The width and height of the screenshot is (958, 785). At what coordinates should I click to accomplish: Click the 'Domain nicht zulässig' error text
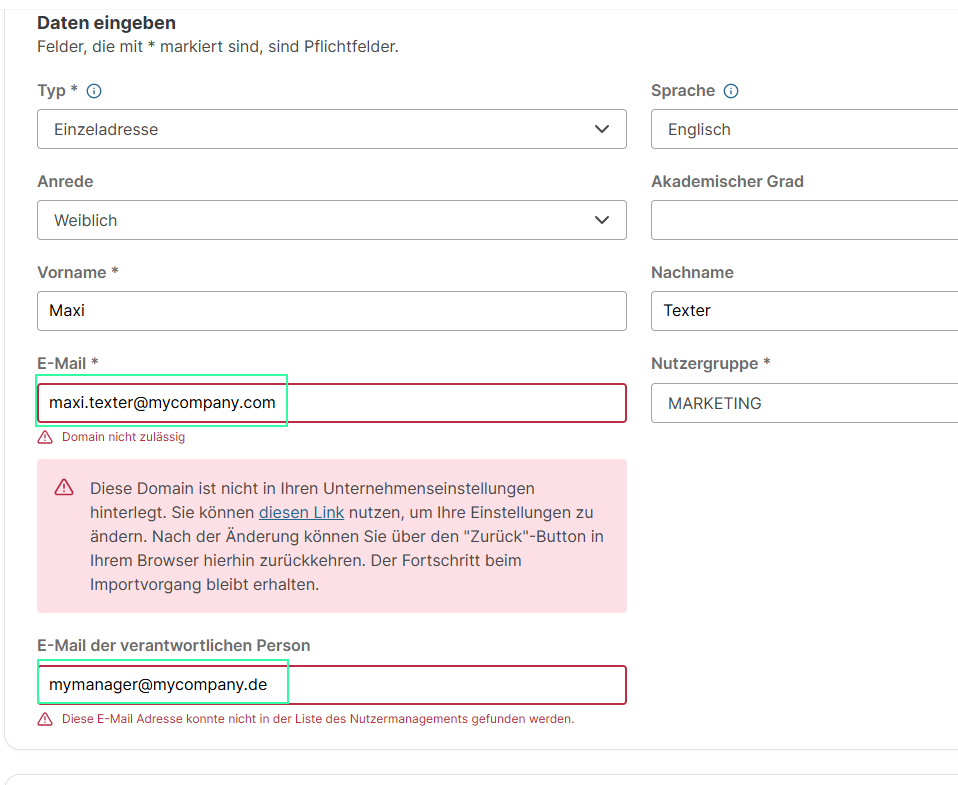point(123,437)
